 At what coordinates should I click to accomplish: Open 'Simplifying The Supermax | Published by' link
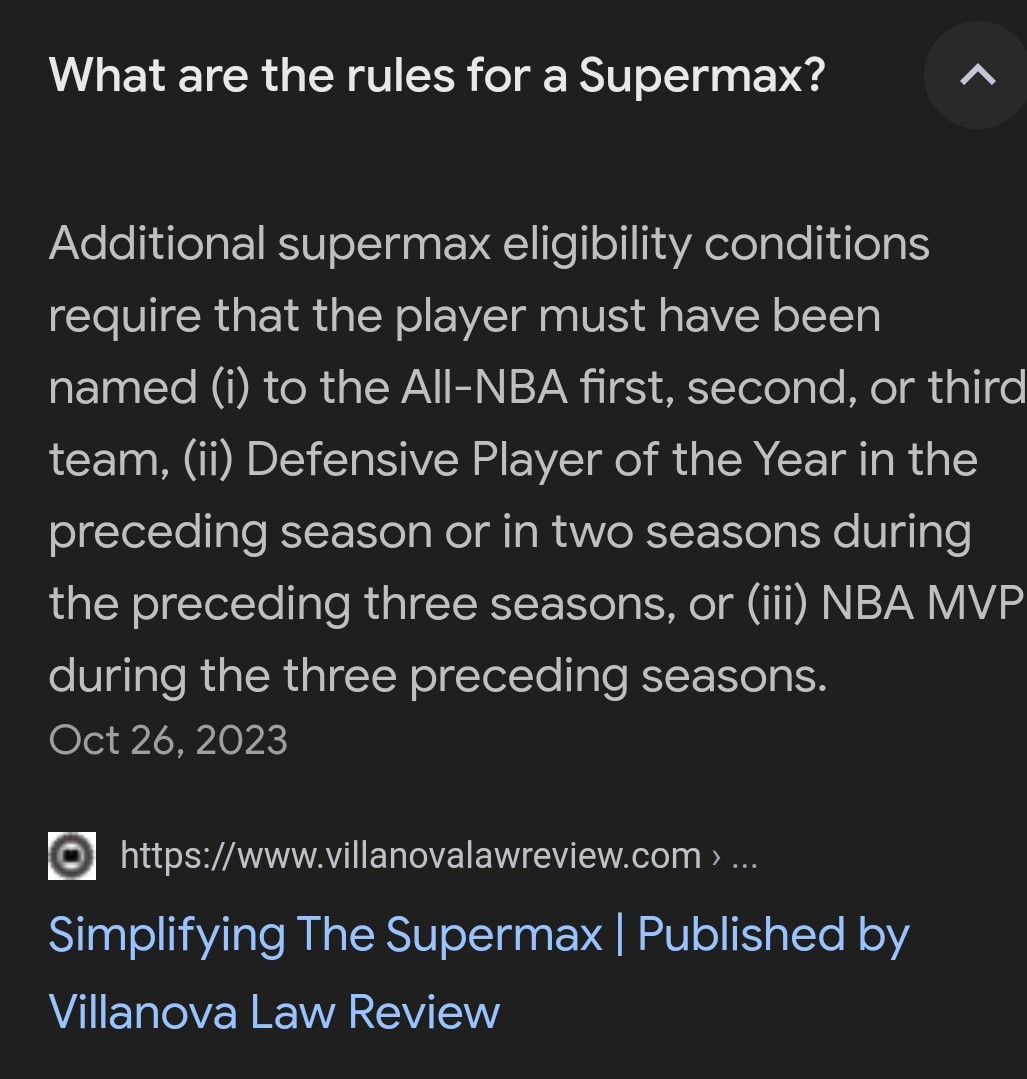478,935
